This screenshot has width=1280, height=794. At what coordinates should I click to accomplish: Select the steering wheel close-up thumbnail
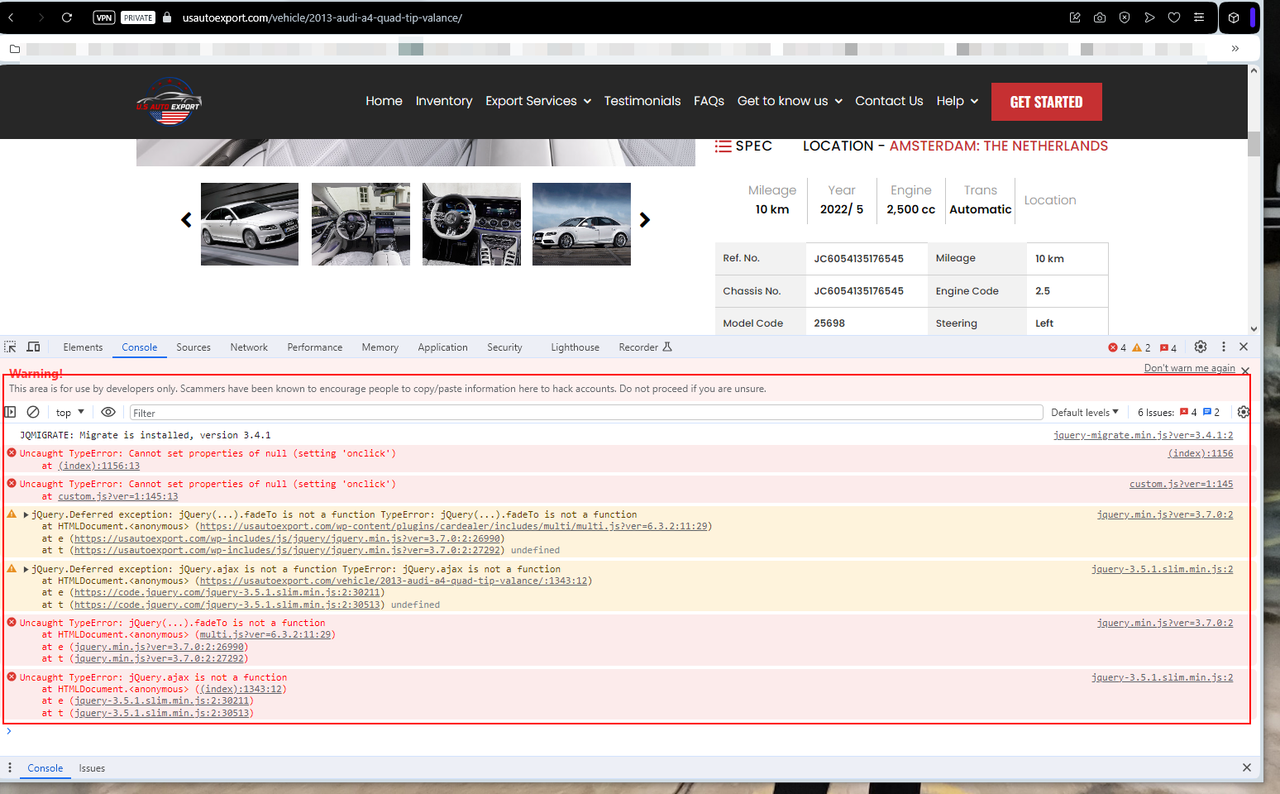(471, 224)
